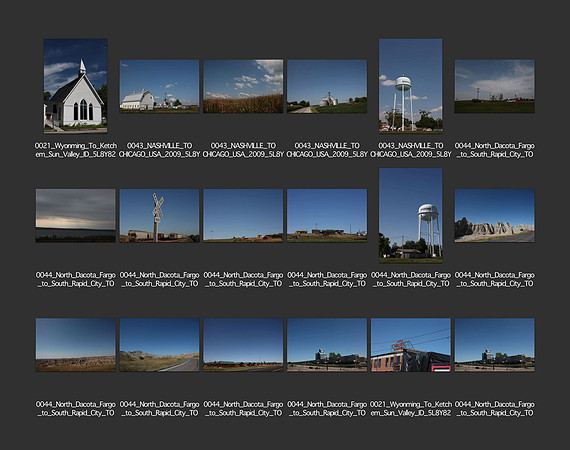Click the '0043_NASHVILLE_TO' label under grain silo
The width and height of the screenshot is (570, 450).
tap(327, 146)
